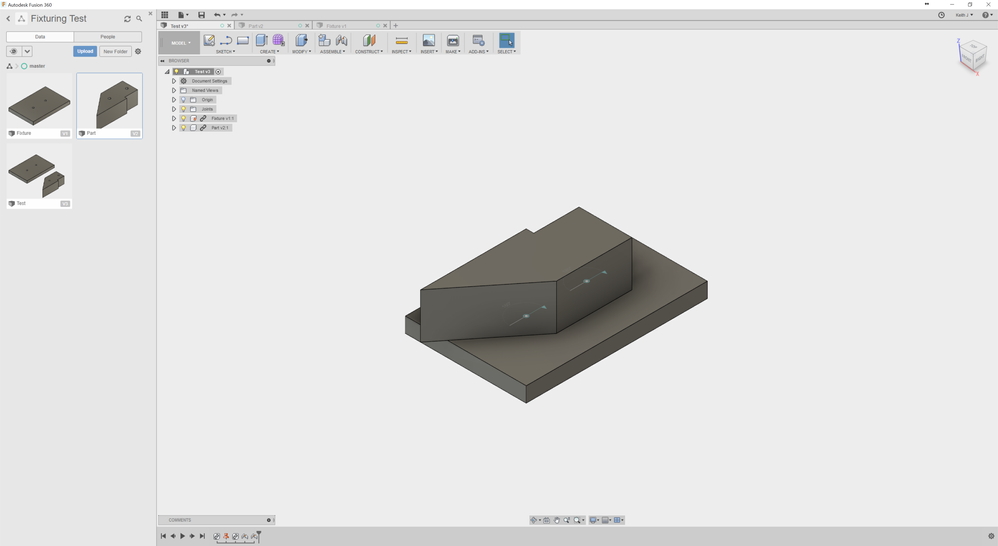Screen dimensions: 998x546
Task: Open the MODIFY menu dropdown
Action: tap(302, 52)
